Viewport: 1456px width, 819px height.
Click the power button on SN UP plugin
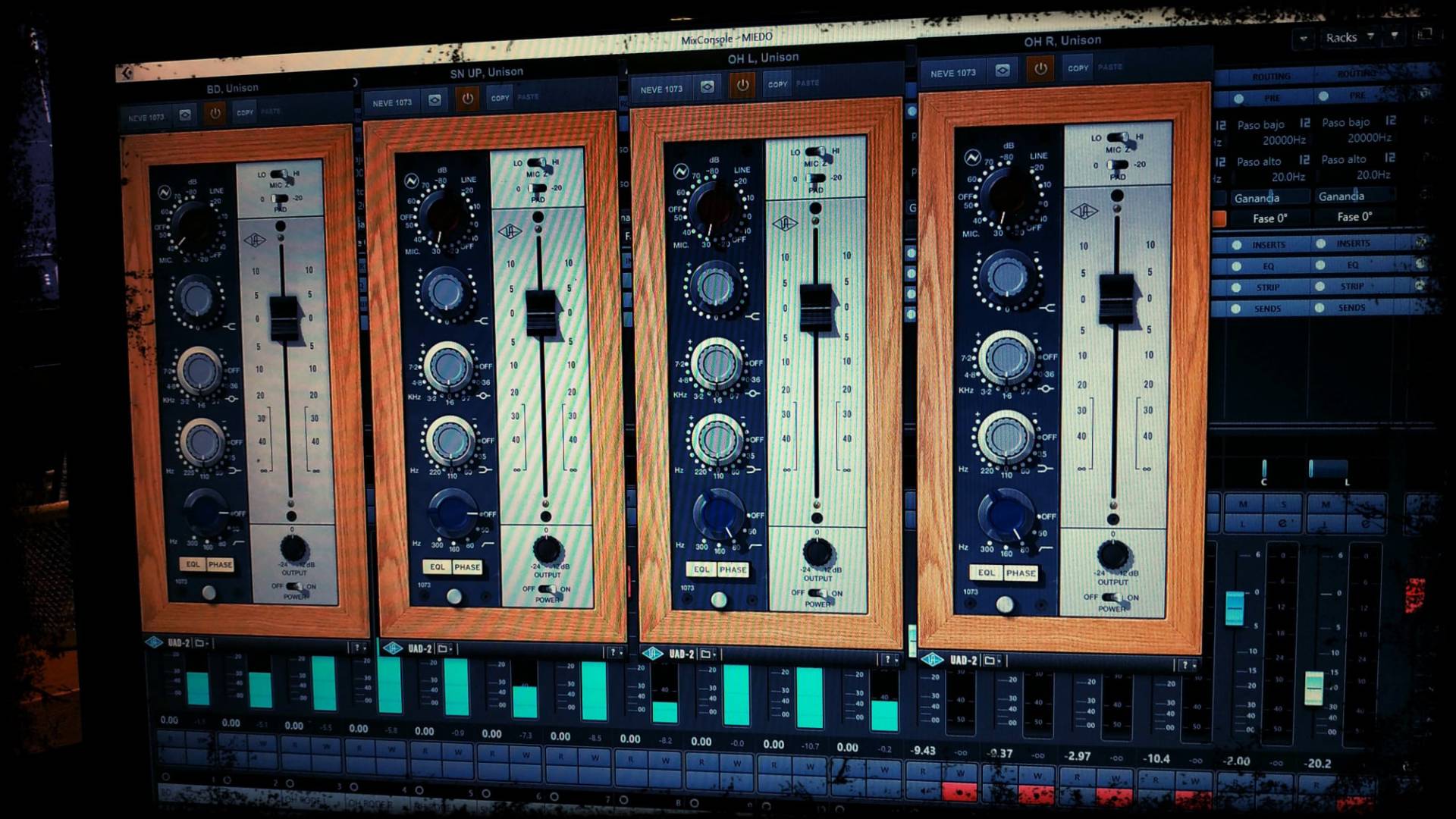tap(467, 99)
